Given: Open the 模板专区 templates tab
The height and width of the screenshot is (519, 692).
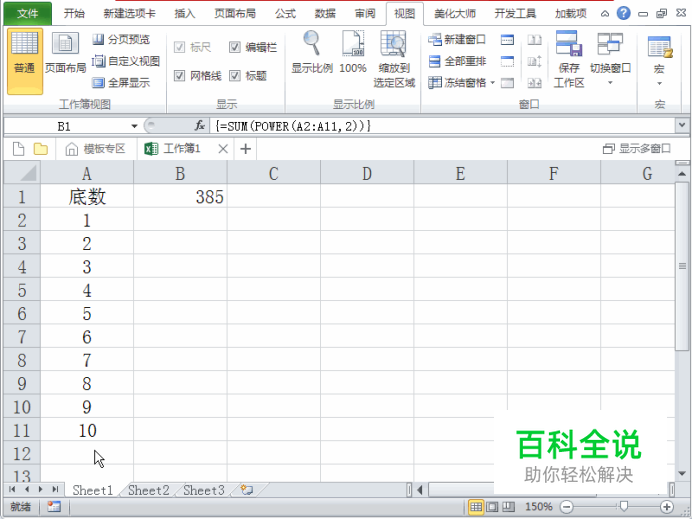Looking at the screenshot, I should 96,149.
